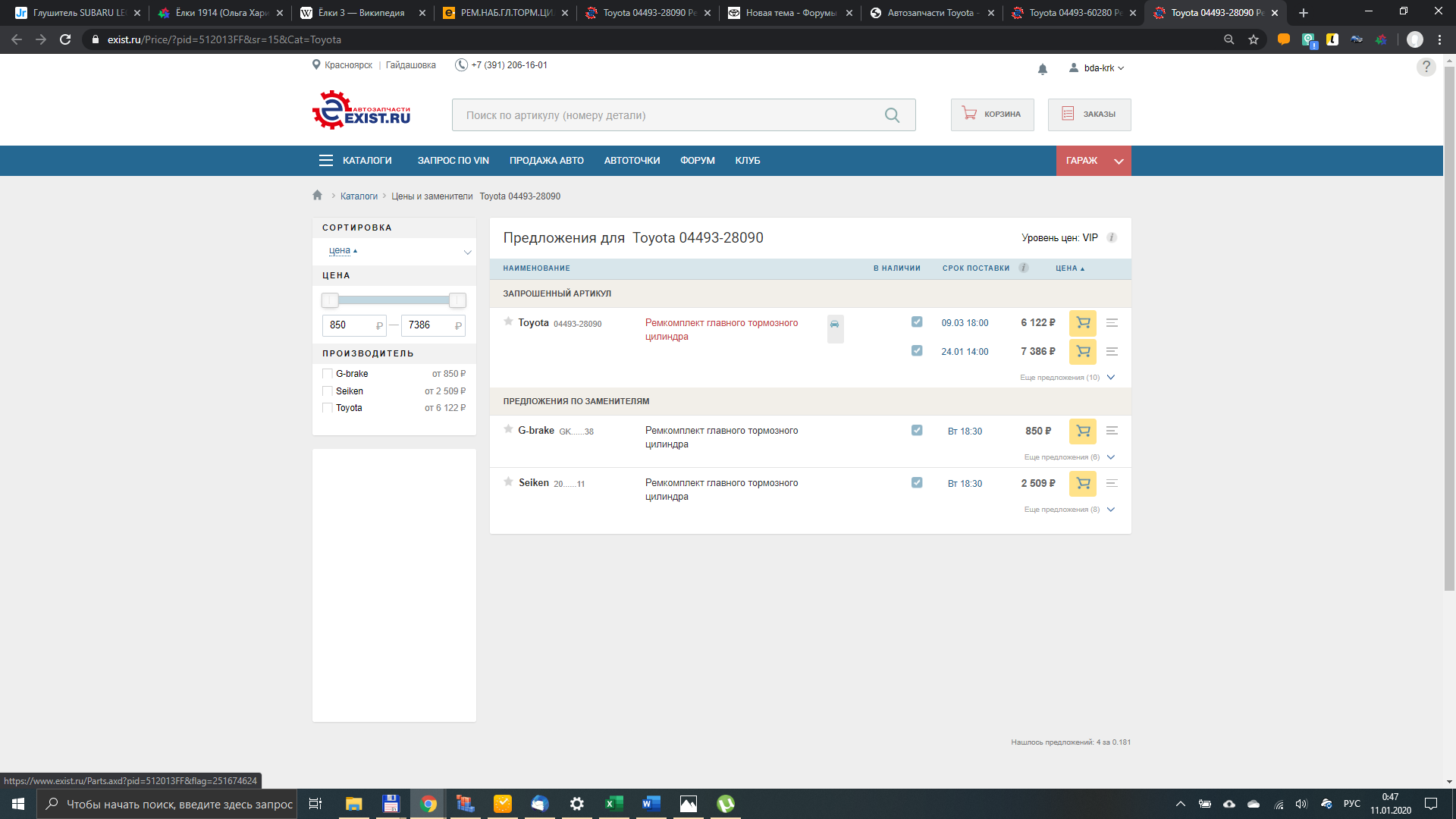The height and width of the screenshot is (819, 1456).
Task: Open Windows Start menu
Action: point(18,804)
